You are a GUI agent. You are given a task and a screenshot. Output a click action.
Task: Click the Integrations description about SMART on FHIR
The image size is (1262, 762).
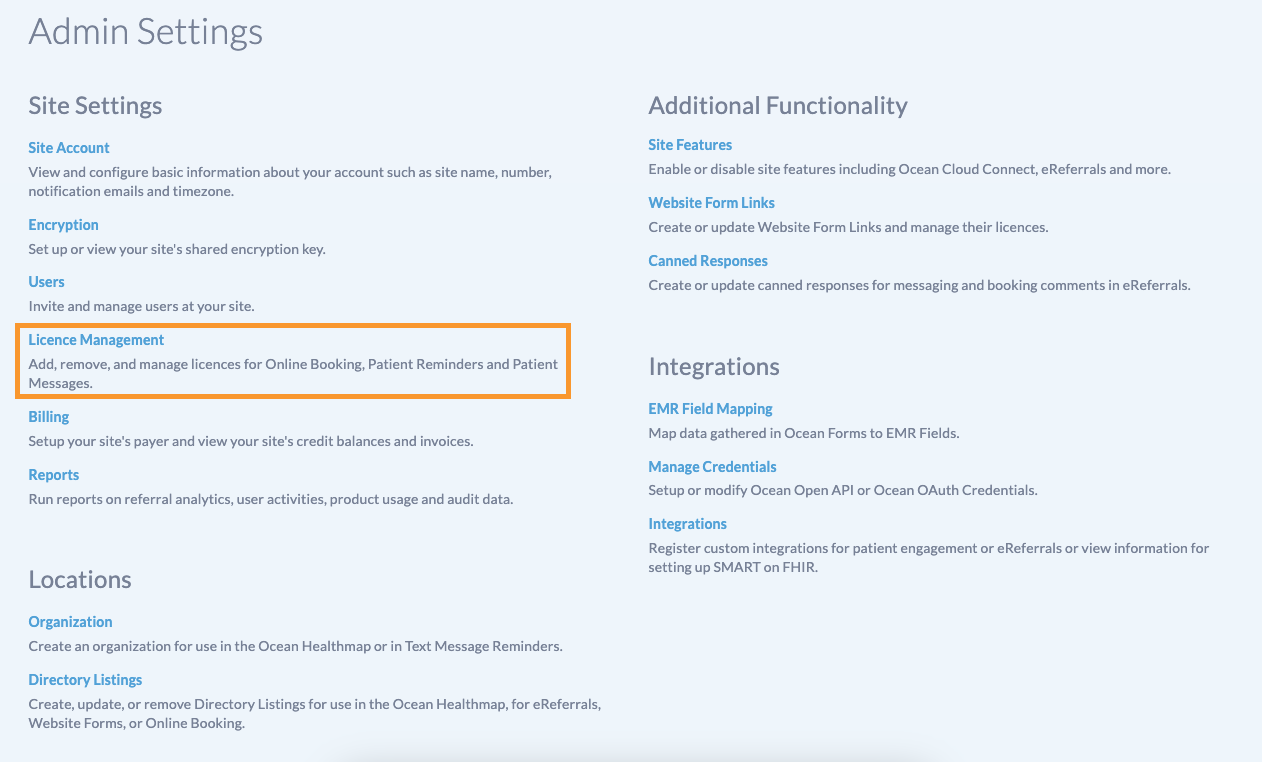929,558
